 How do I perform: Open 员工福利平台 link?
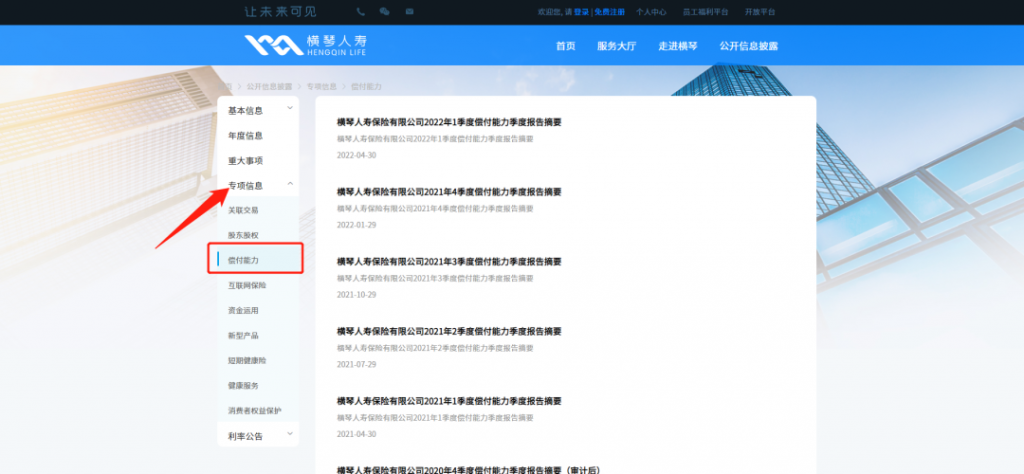(x=706, y=12)
